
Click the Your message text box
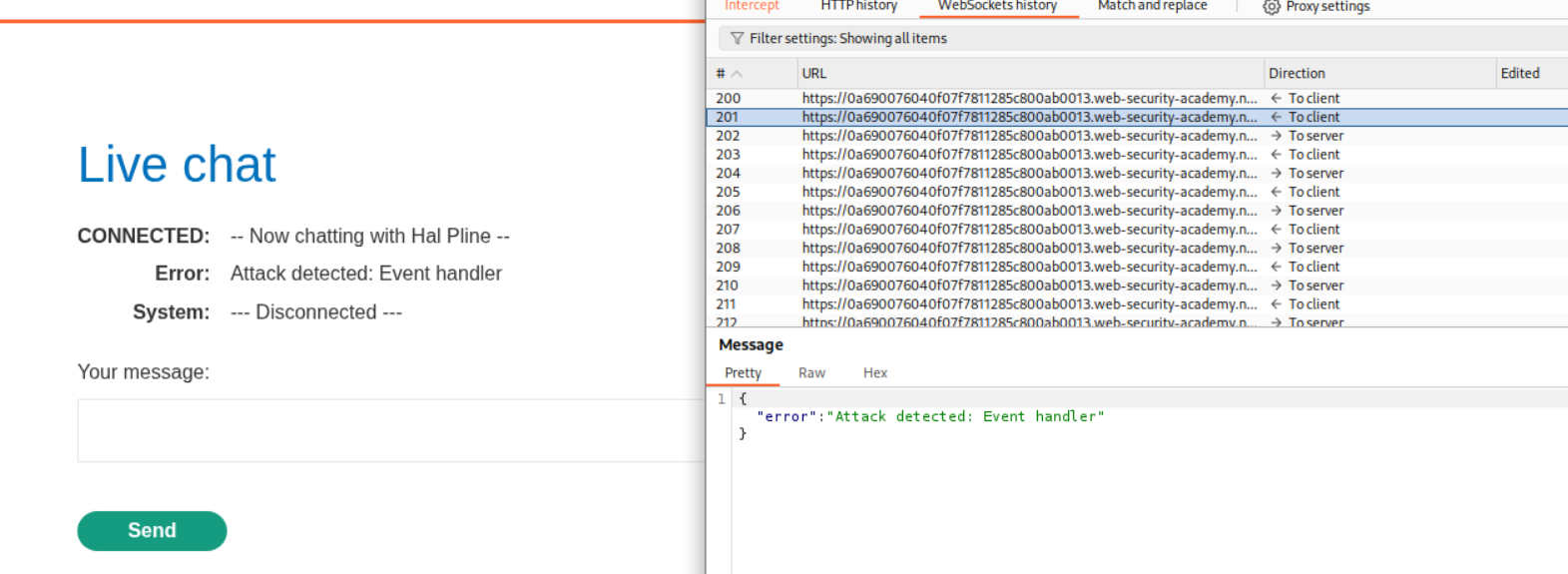coord(391,430)
